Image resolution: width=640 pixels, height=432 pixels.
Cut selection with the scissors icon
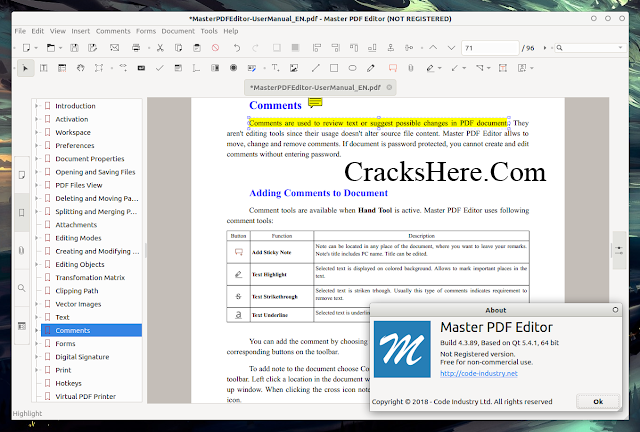[160, 48]
